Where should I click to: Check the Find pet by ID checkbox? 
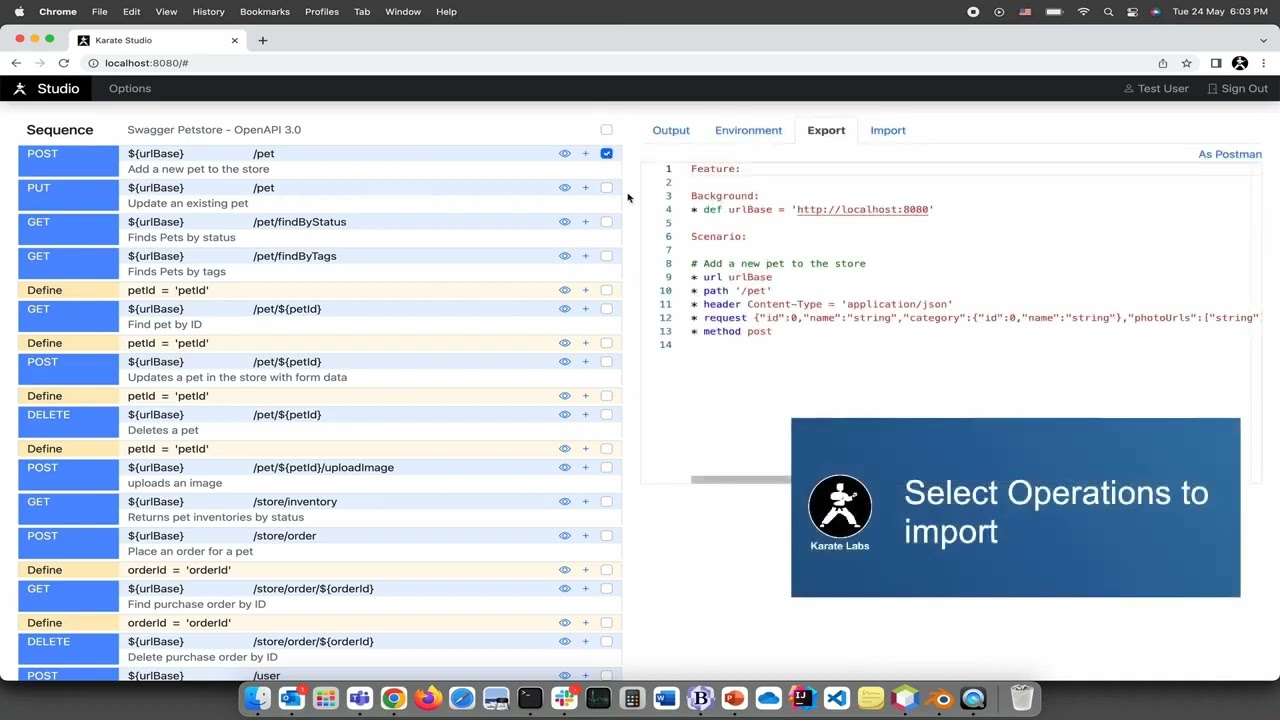[x=607, y=309]
